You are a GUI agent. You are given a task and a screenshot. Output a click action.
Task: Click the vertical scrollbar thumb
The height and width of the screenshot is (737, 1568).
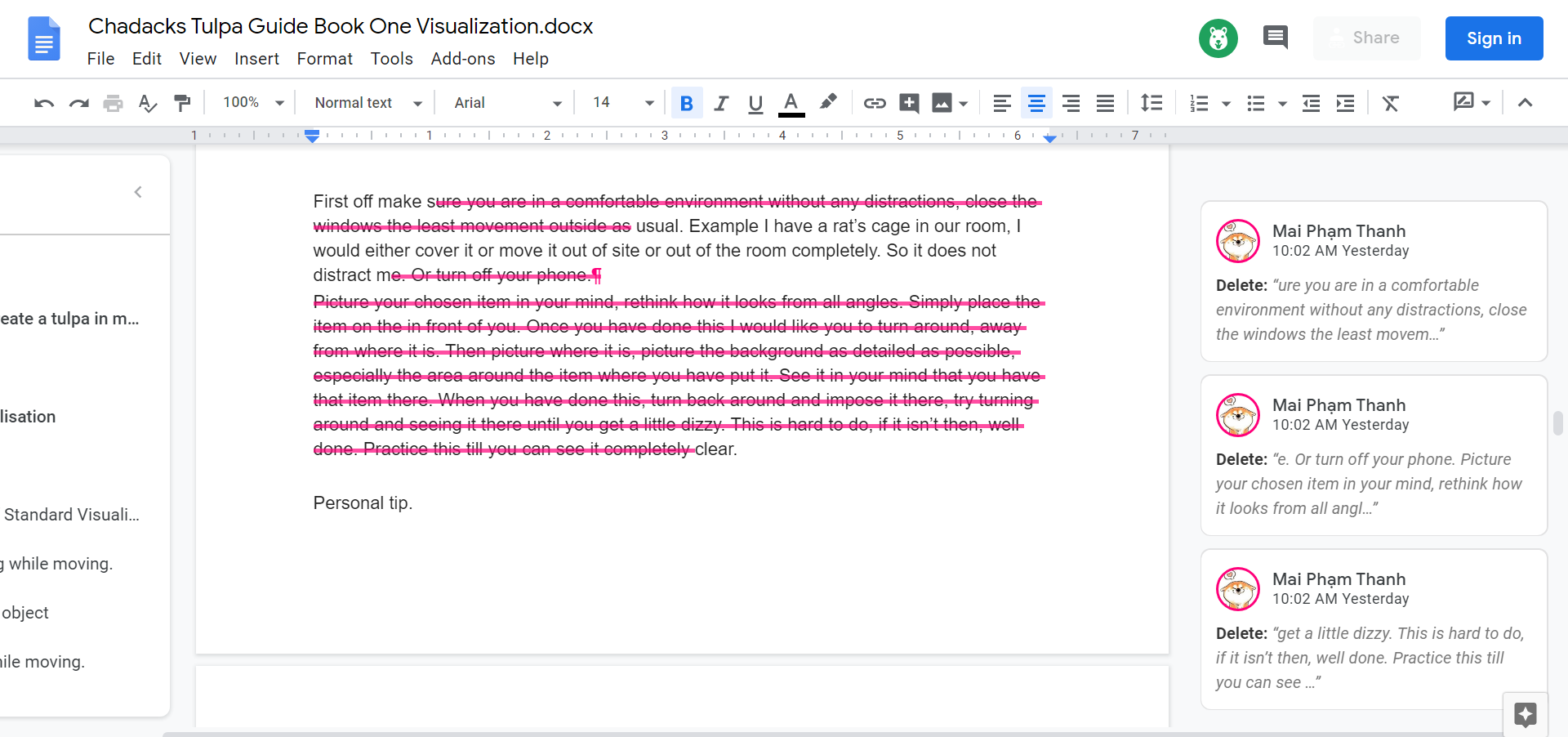[1558, 423]
